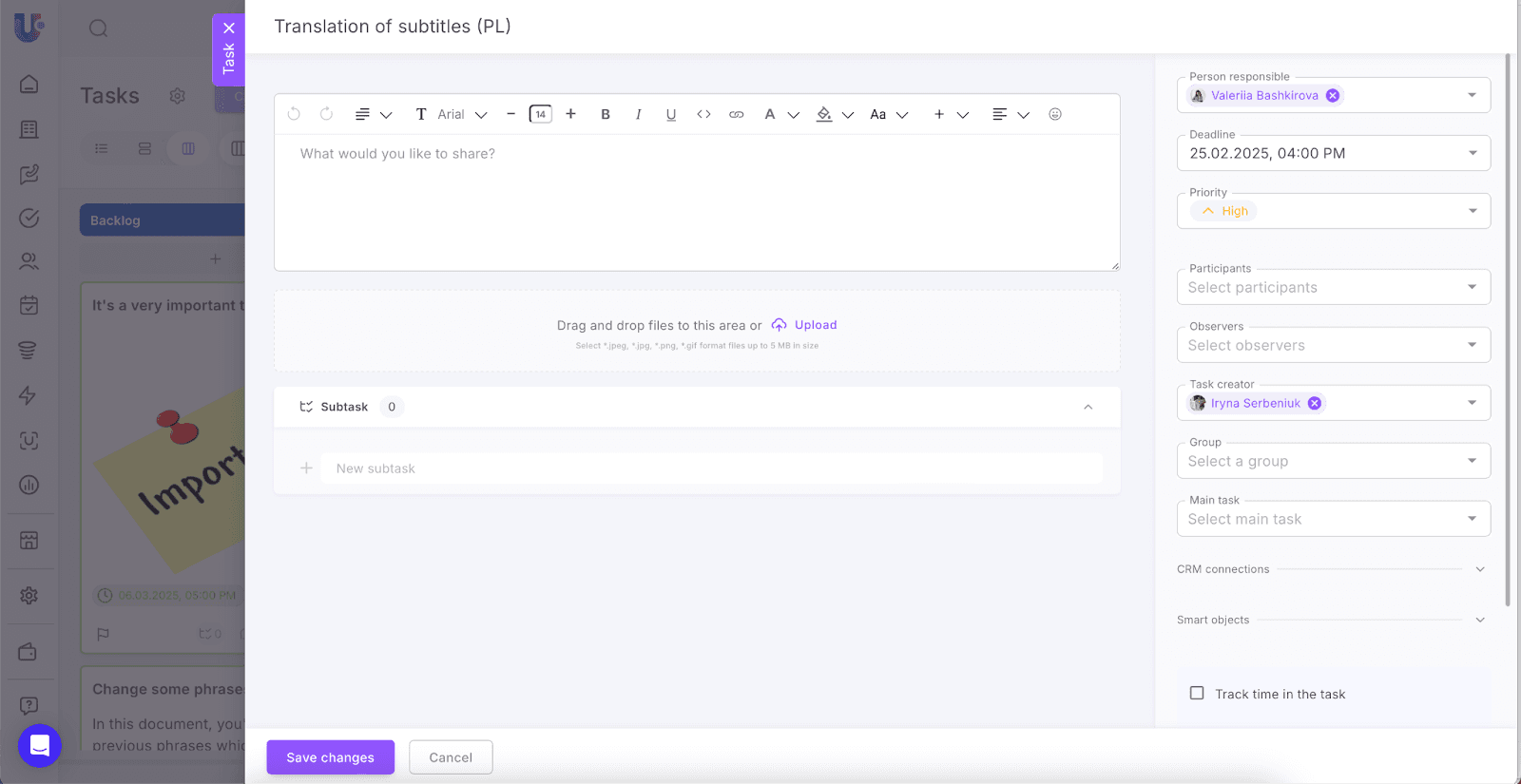Apply italic formatting in editor
Image resolution: width=1521 pixels, height=784 pixels.
638,114
